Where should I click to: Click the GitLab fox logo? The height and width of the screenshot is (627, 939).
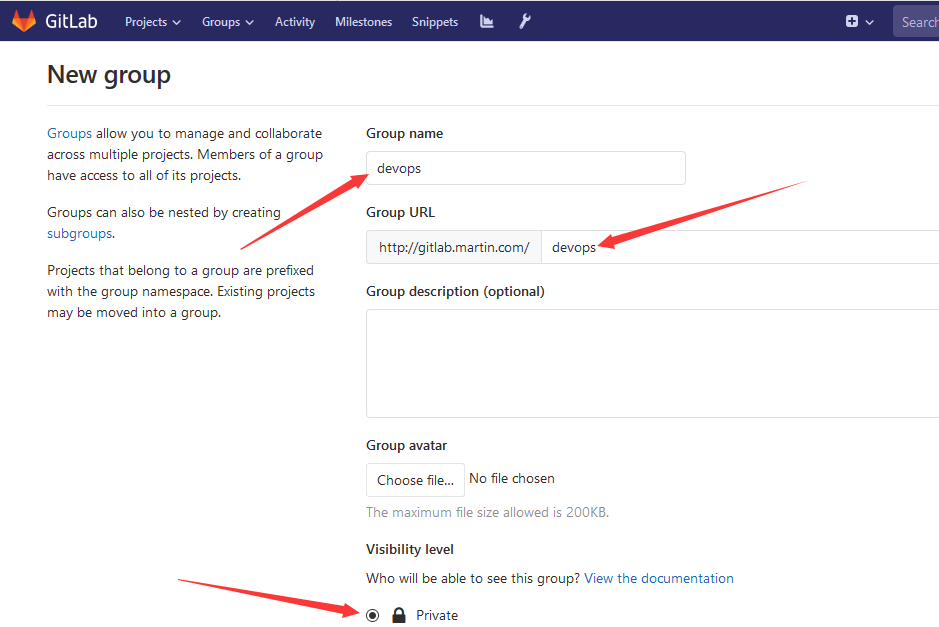point(24,21)
